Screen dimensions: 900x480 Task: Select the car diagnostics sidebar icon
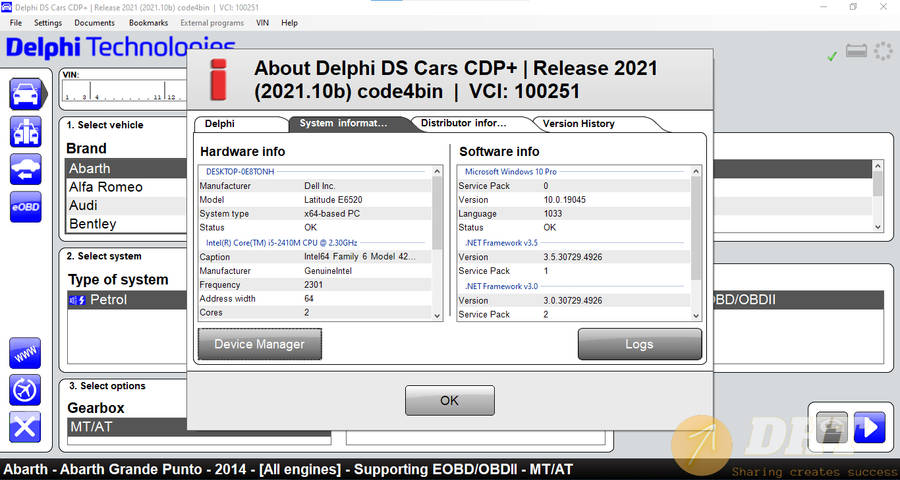click(x=25, y=94)
